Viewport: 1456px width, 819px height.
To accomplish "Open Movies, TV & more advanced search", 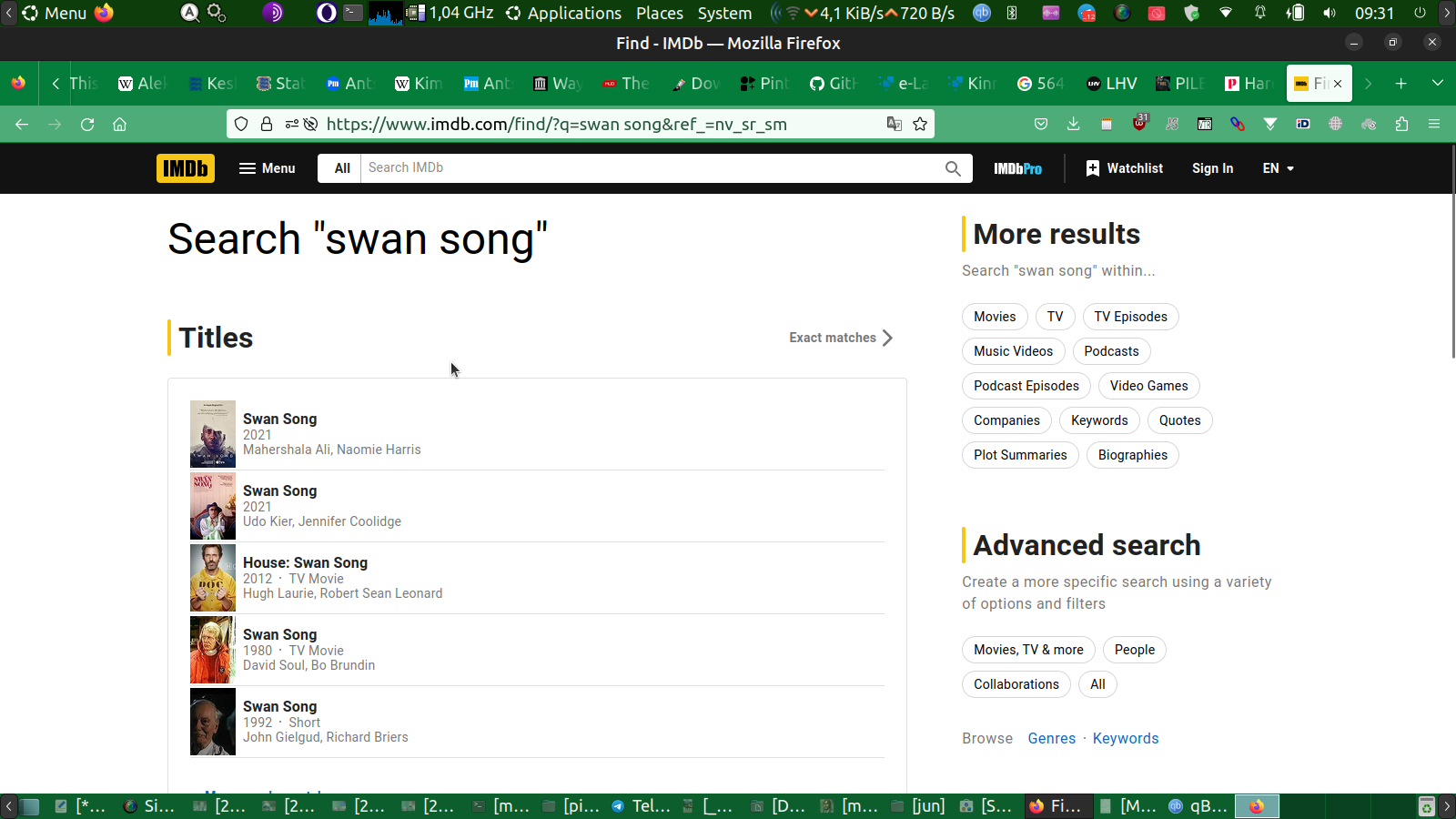I will coord(1028,650).
